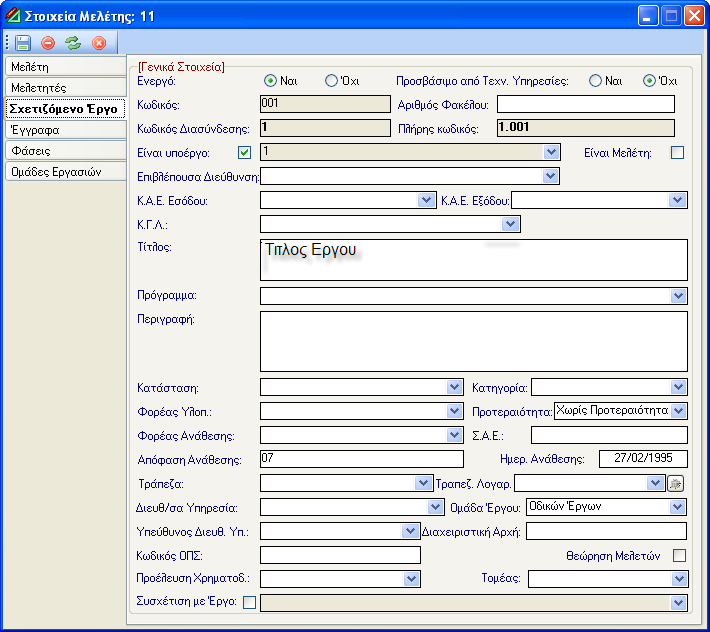Open the Πρόγραμμα dropdown
The height and width of the screenshot is (632, 710).
[678, 296]
